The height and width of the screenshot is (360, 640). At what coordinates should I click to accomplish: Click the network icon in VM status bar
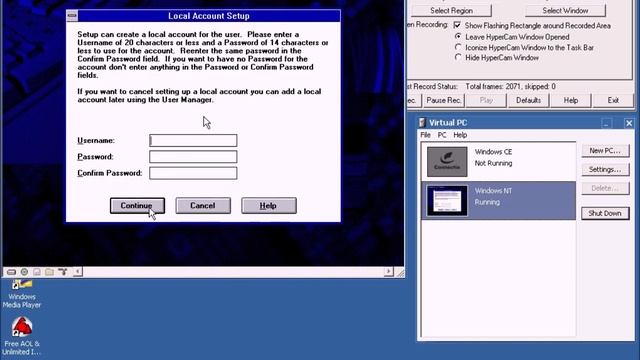(62, 272)
